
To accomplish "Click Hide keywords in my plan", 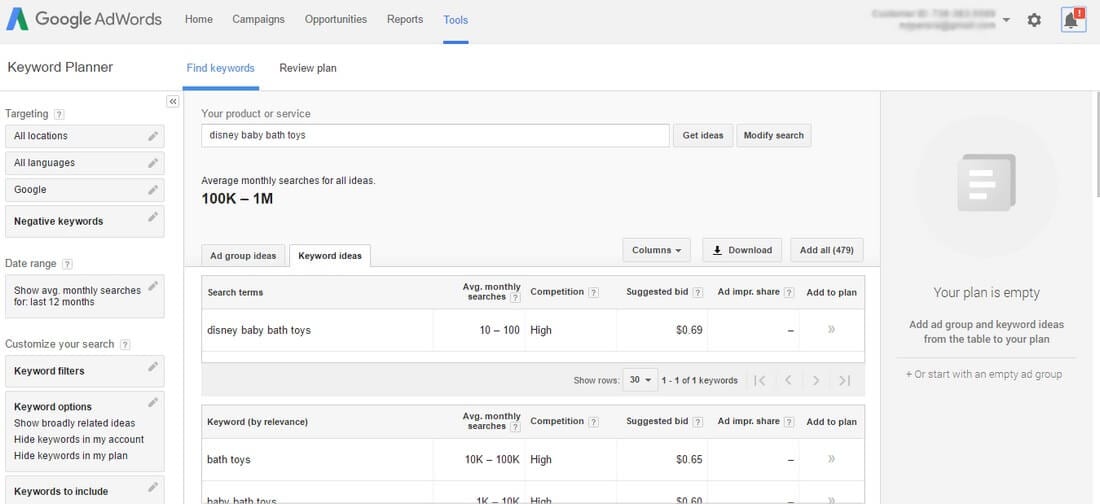I will pos(71,456).
